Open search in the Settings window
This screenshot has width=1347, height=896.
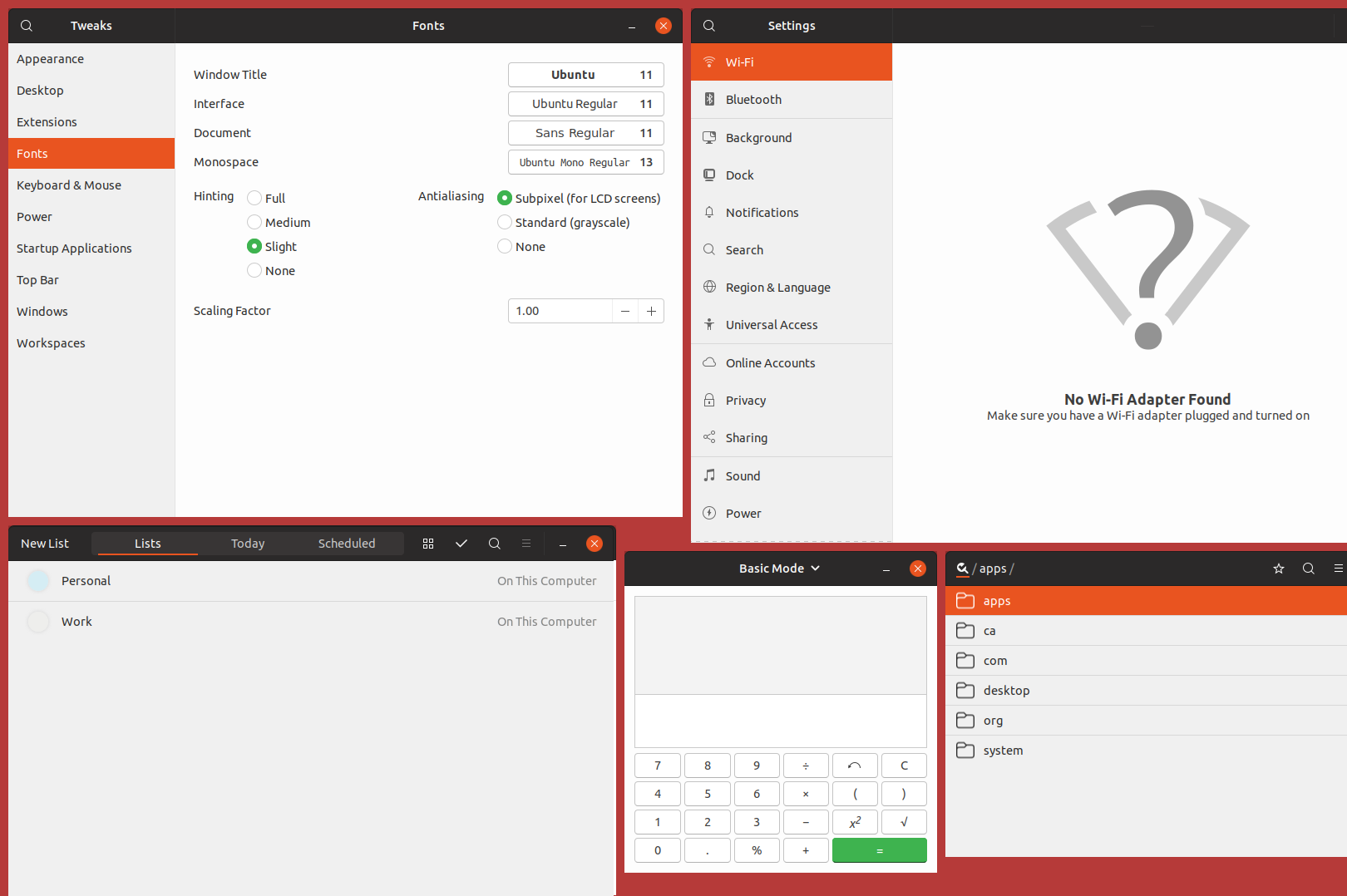[x=709, y=26]
